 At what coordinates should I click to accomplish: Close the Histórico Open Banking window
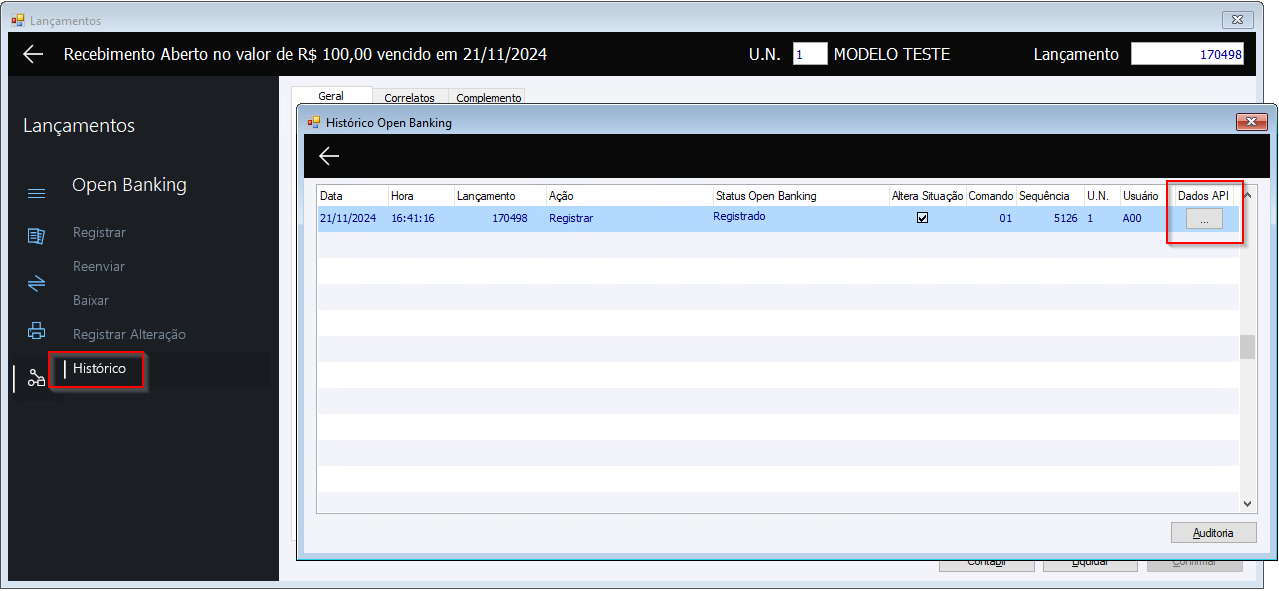tap(1252, 122)
